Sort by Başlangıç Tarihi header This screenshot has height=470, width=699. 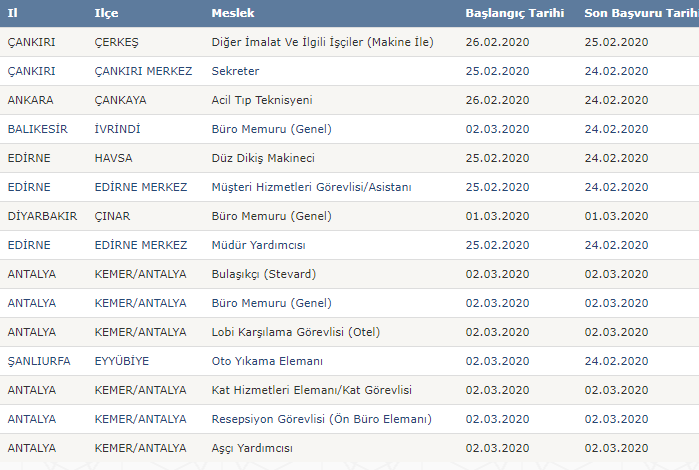tap(514, 13)
